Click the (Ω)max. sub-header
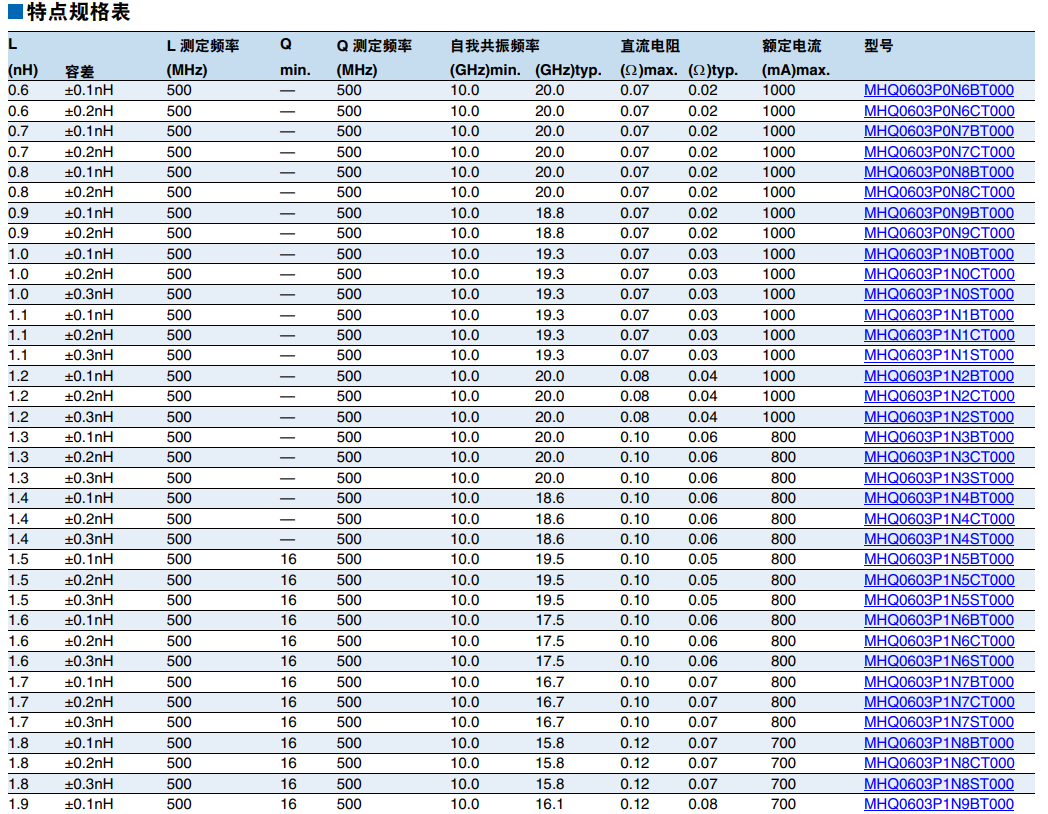 649,70
